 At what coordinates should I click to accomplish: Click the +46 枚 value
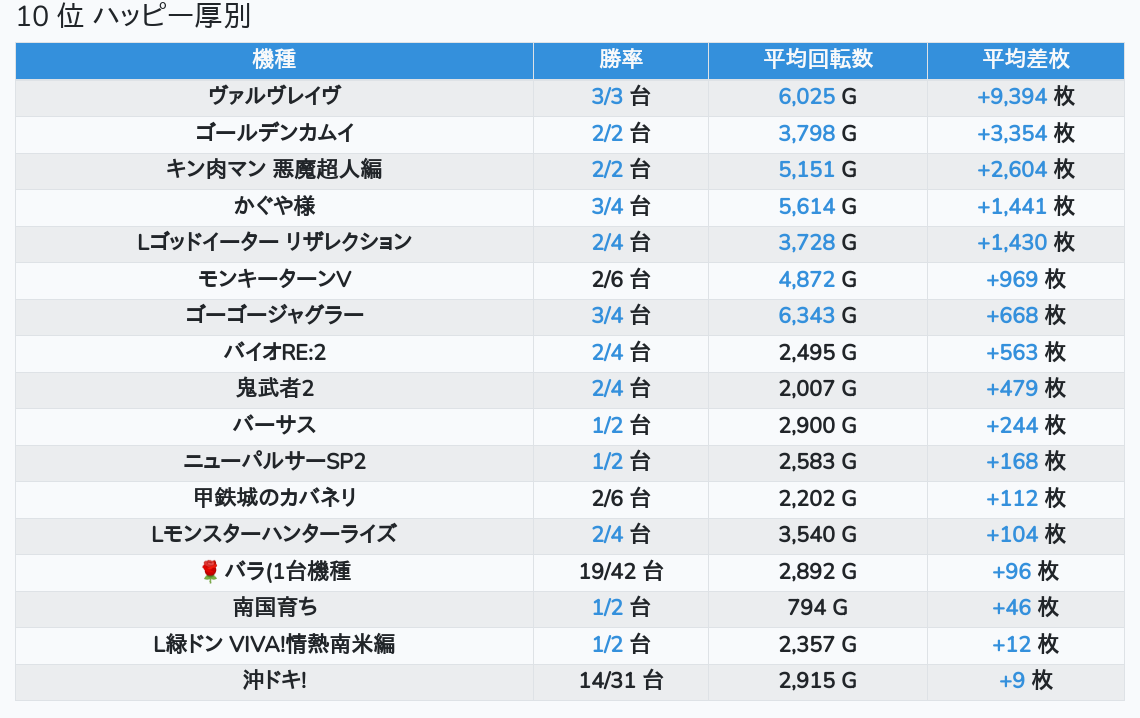(1026, 608)
